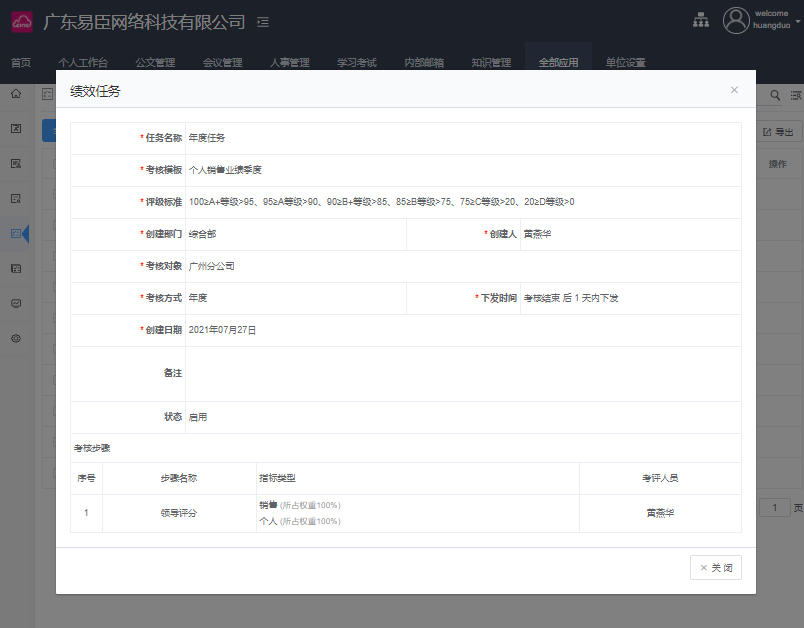804x628 pixels.
Task: Click the 绩效任务 dialog title
Action: (x=95, y=91)
